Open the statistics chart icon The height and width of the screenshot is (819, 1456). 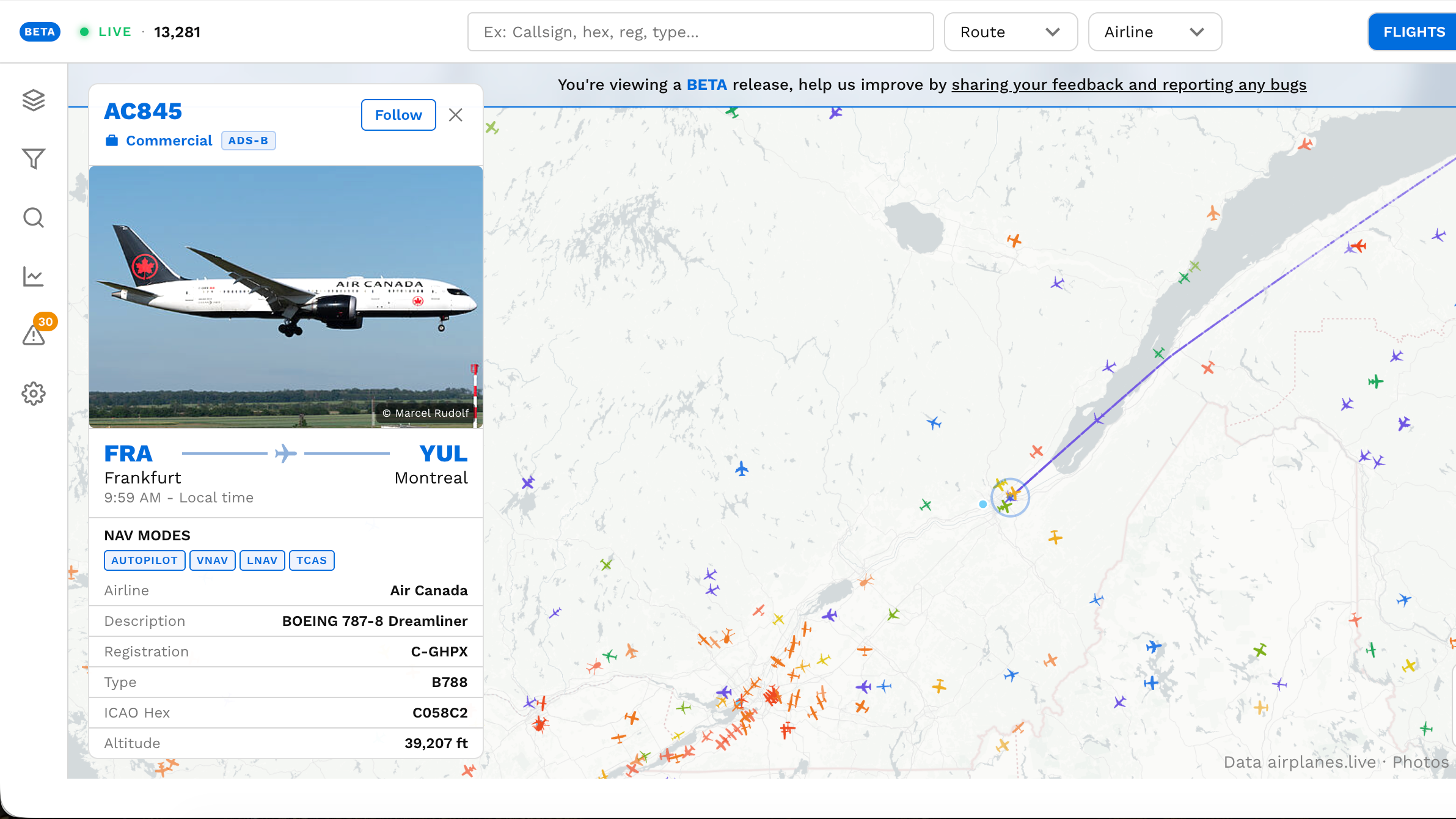tap(34, 276)
